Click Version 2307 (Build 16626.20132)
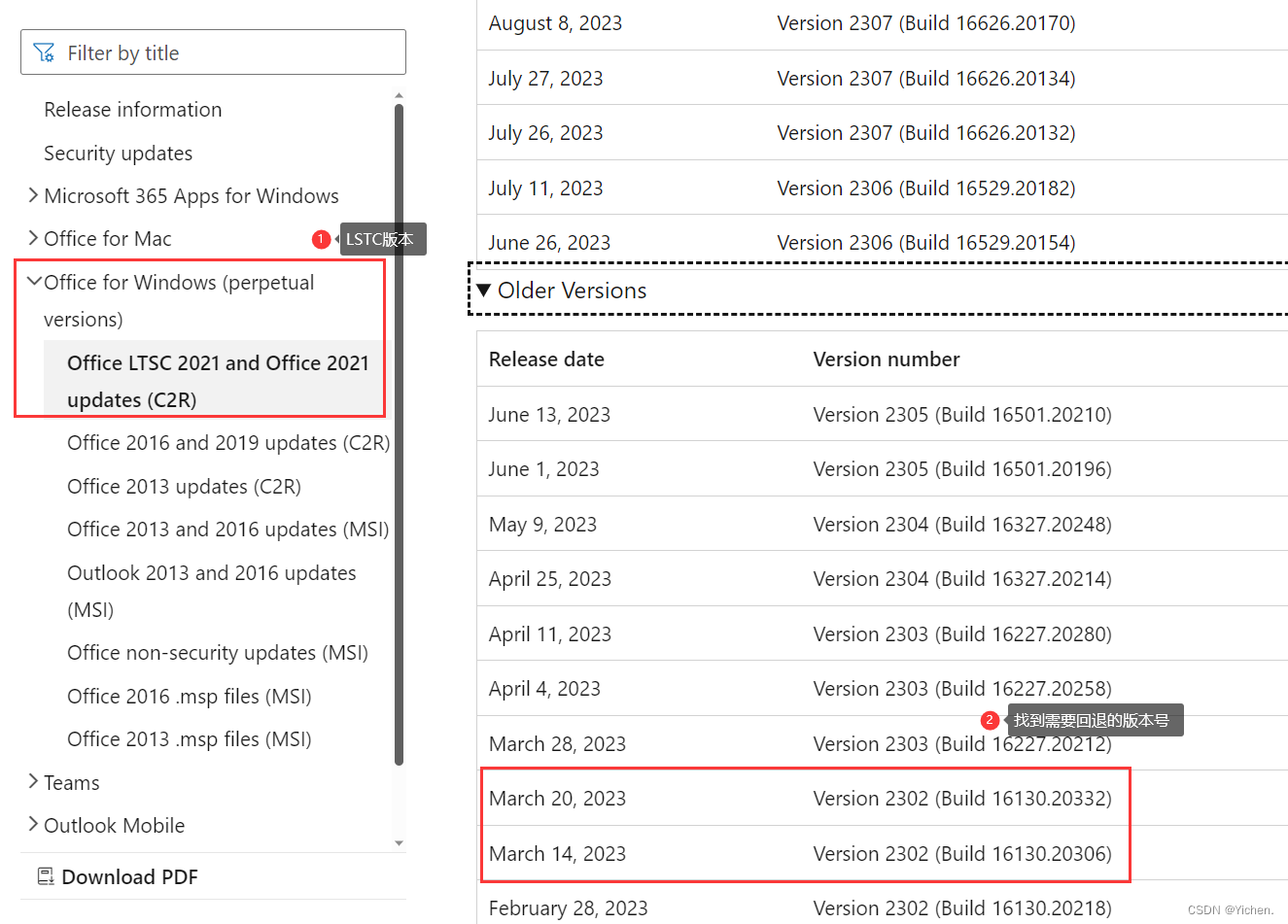The image size is (1288, 924). 925,133
